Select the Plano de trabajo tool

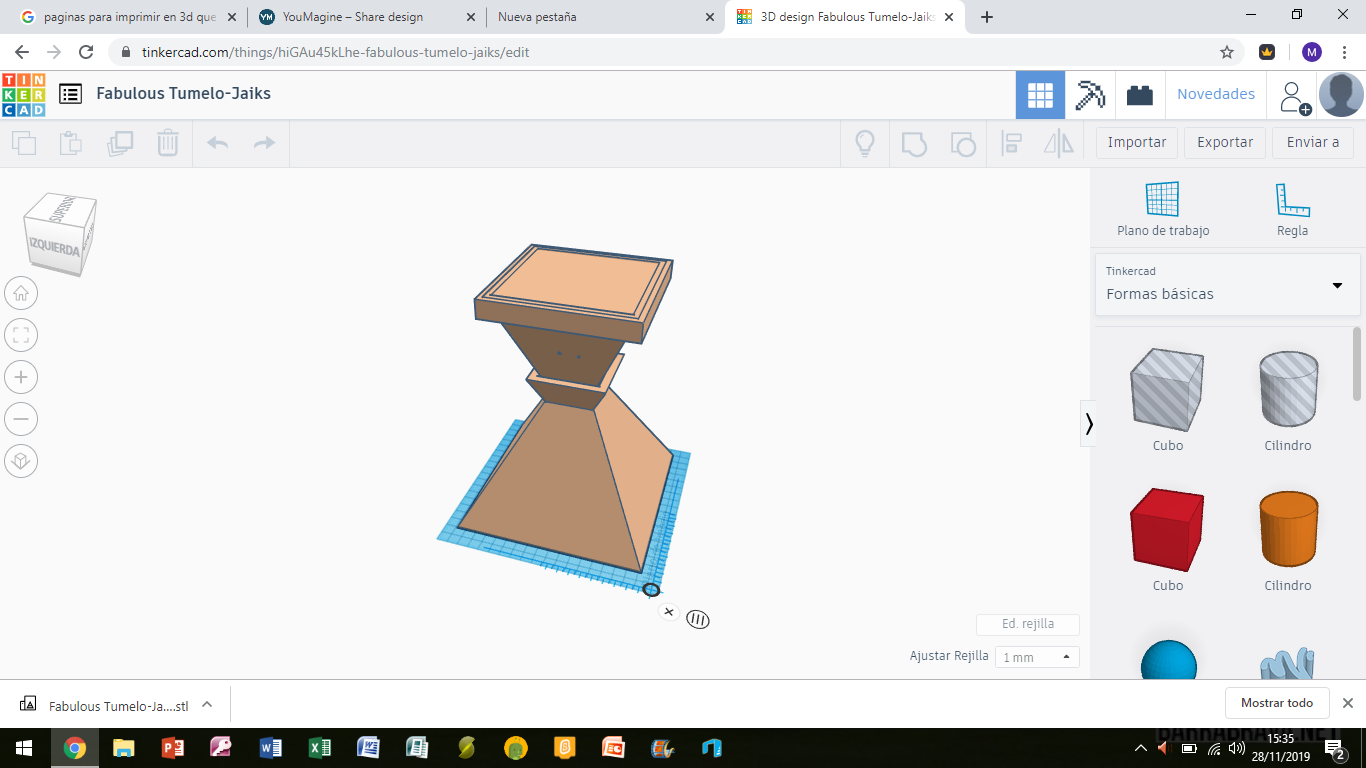(x=1162, y=209)
